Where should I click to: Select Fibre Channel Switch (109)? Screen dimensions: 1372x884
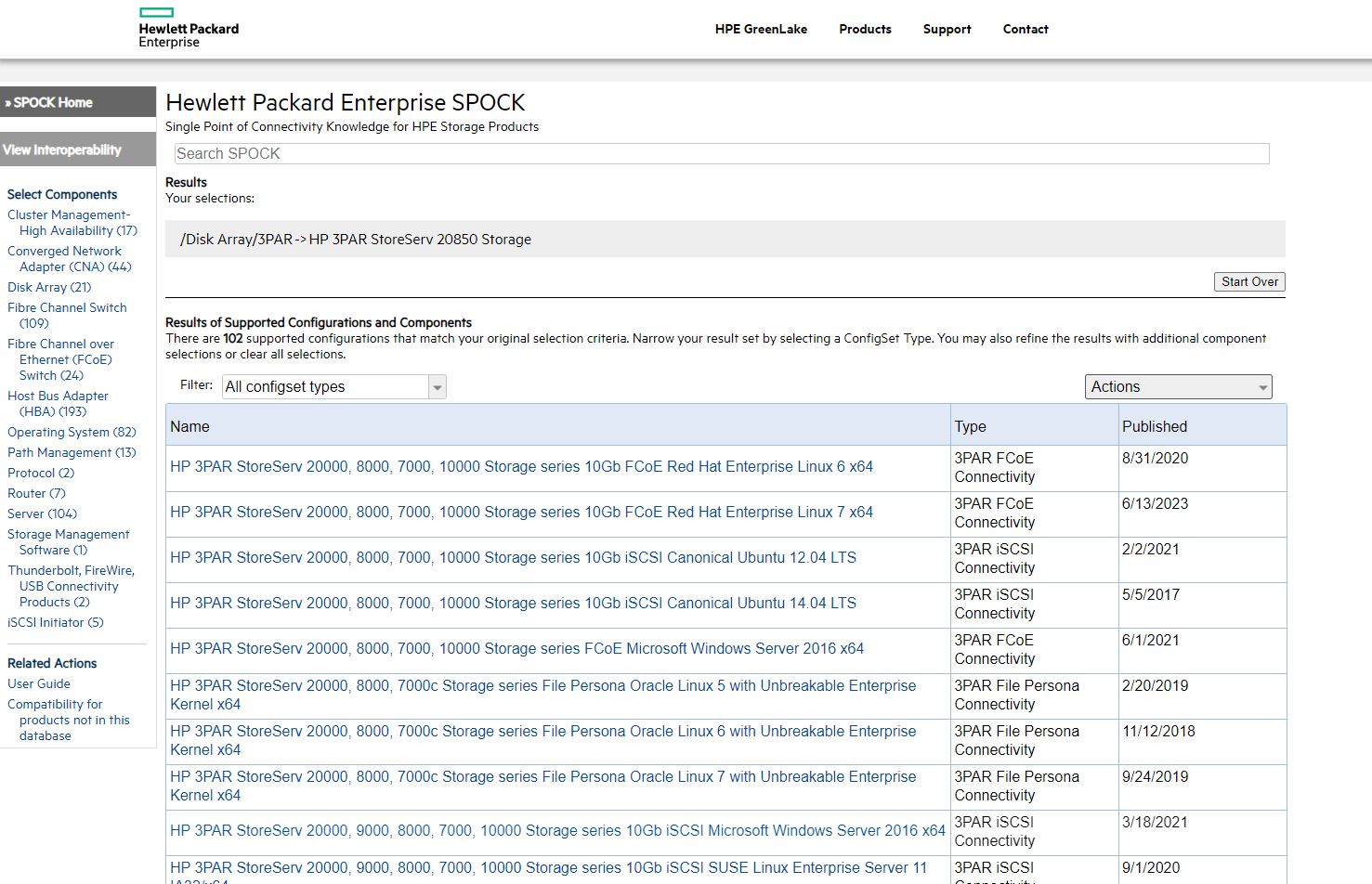coord(67,316)
